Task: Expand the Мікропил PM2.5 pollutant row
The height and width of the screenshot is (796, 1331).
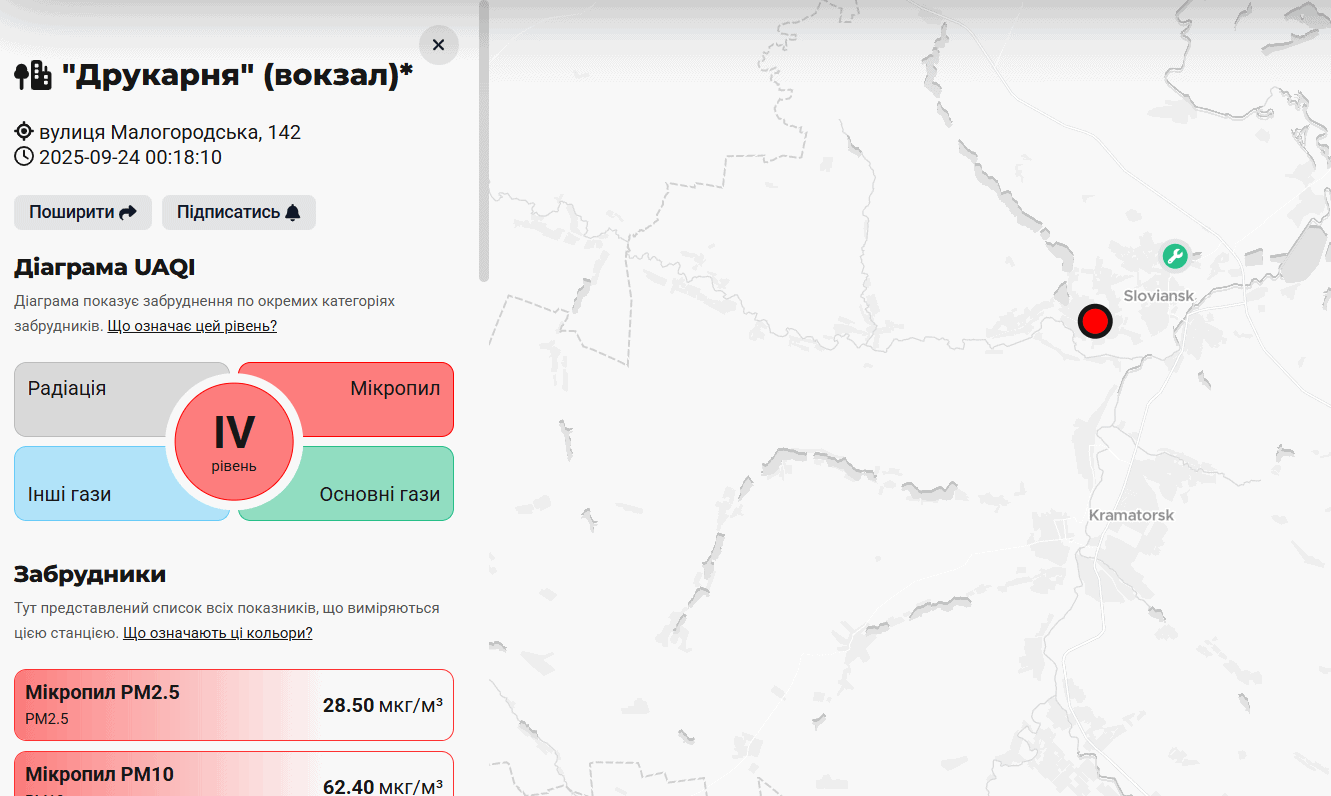Action: point(234,705)
